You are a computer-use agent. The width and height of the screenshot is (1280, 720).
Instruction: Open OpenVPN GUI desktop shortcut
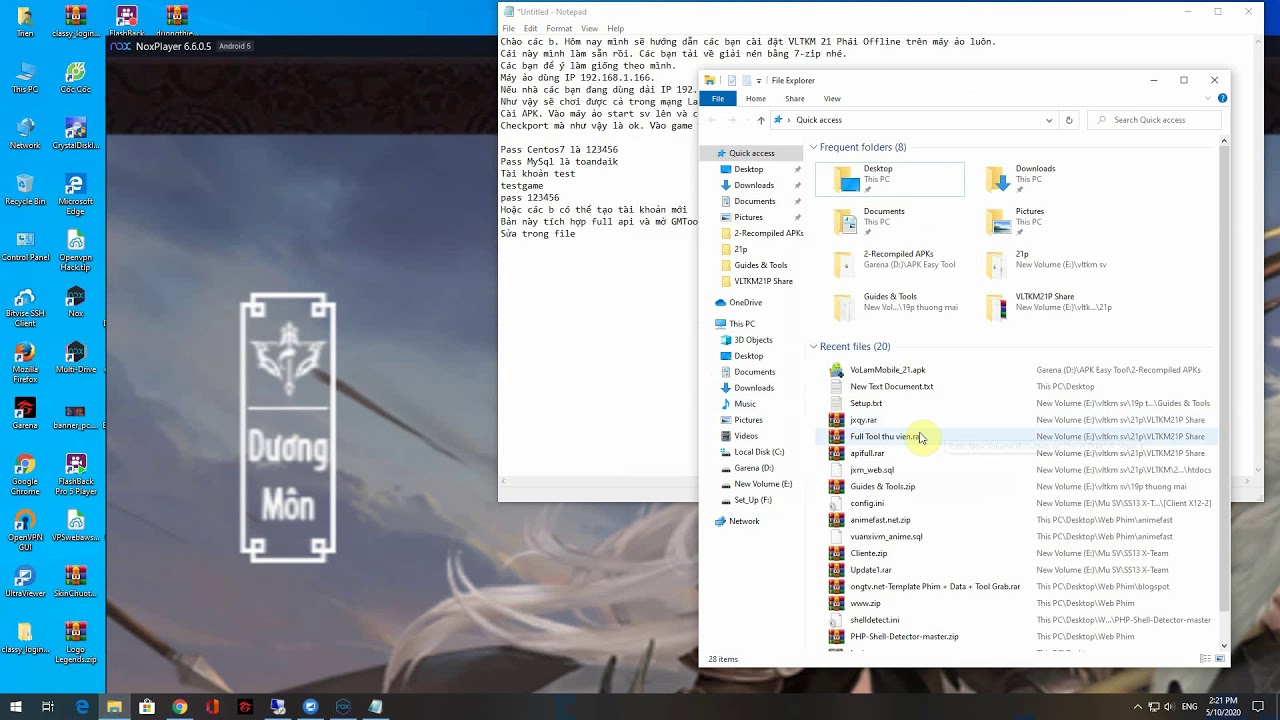pyautogui.click(x=25, y=529)
